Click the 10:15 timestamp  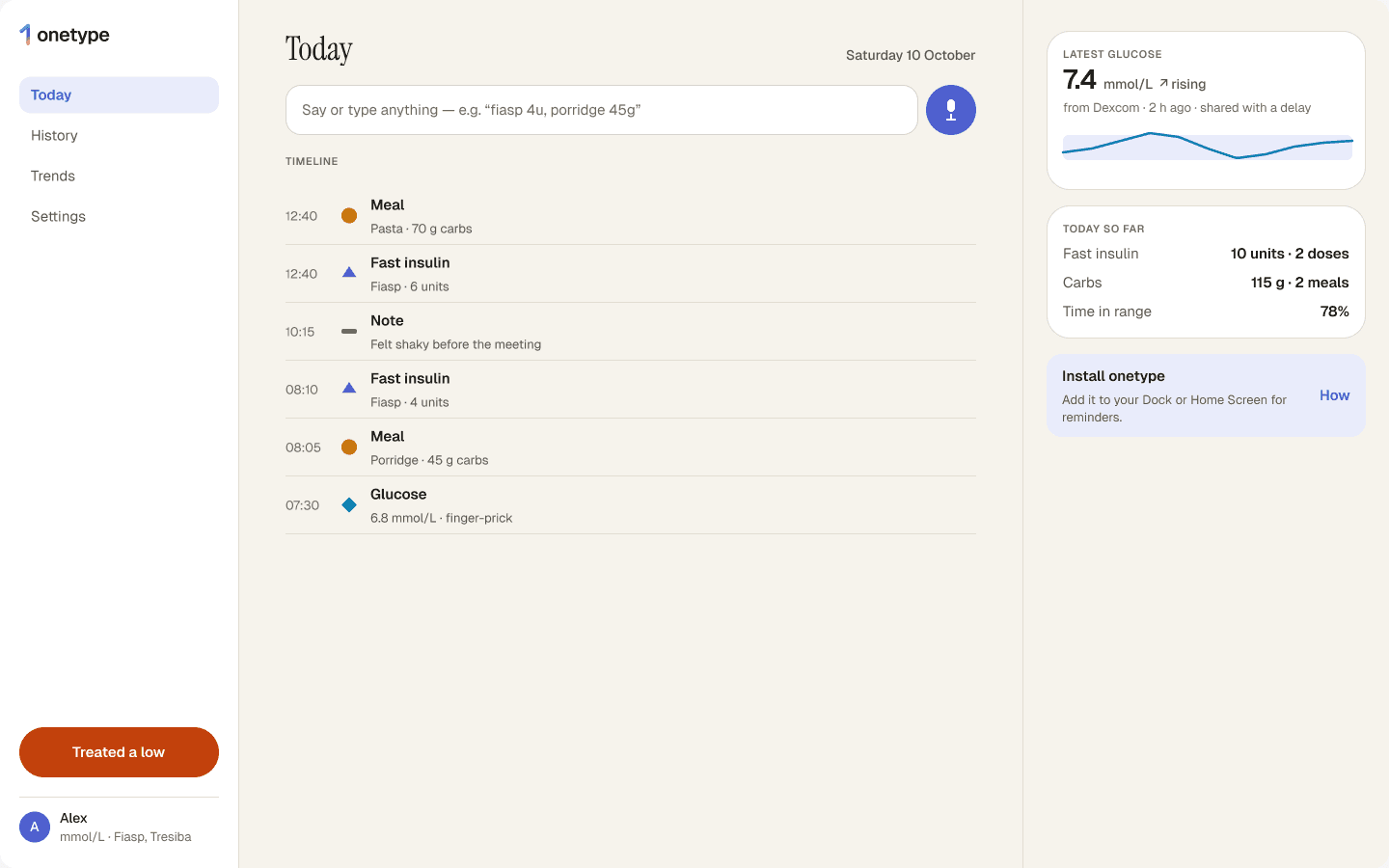point(300,332)
